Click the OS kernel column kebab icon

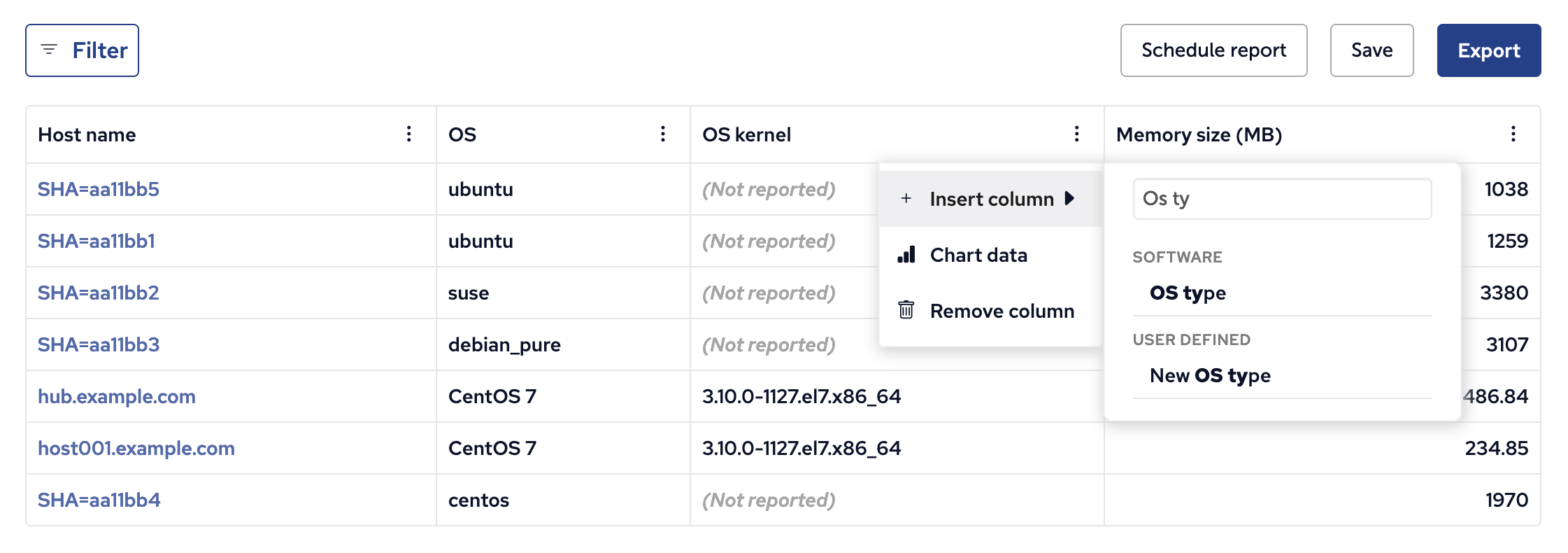[x=1076, y=134]
